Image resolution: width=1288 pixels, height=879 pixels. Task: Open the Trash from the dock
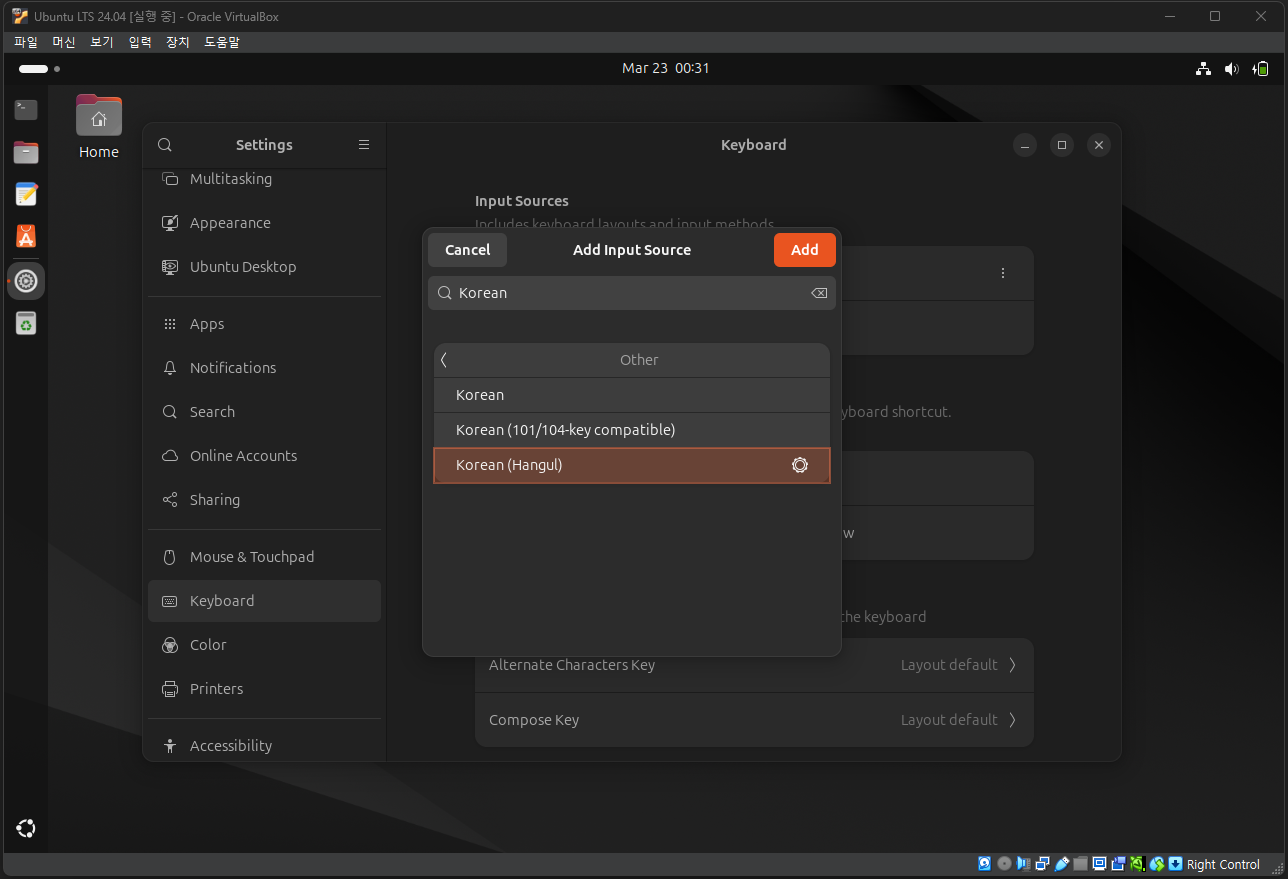pyautogui.click(x=26, y=323)
